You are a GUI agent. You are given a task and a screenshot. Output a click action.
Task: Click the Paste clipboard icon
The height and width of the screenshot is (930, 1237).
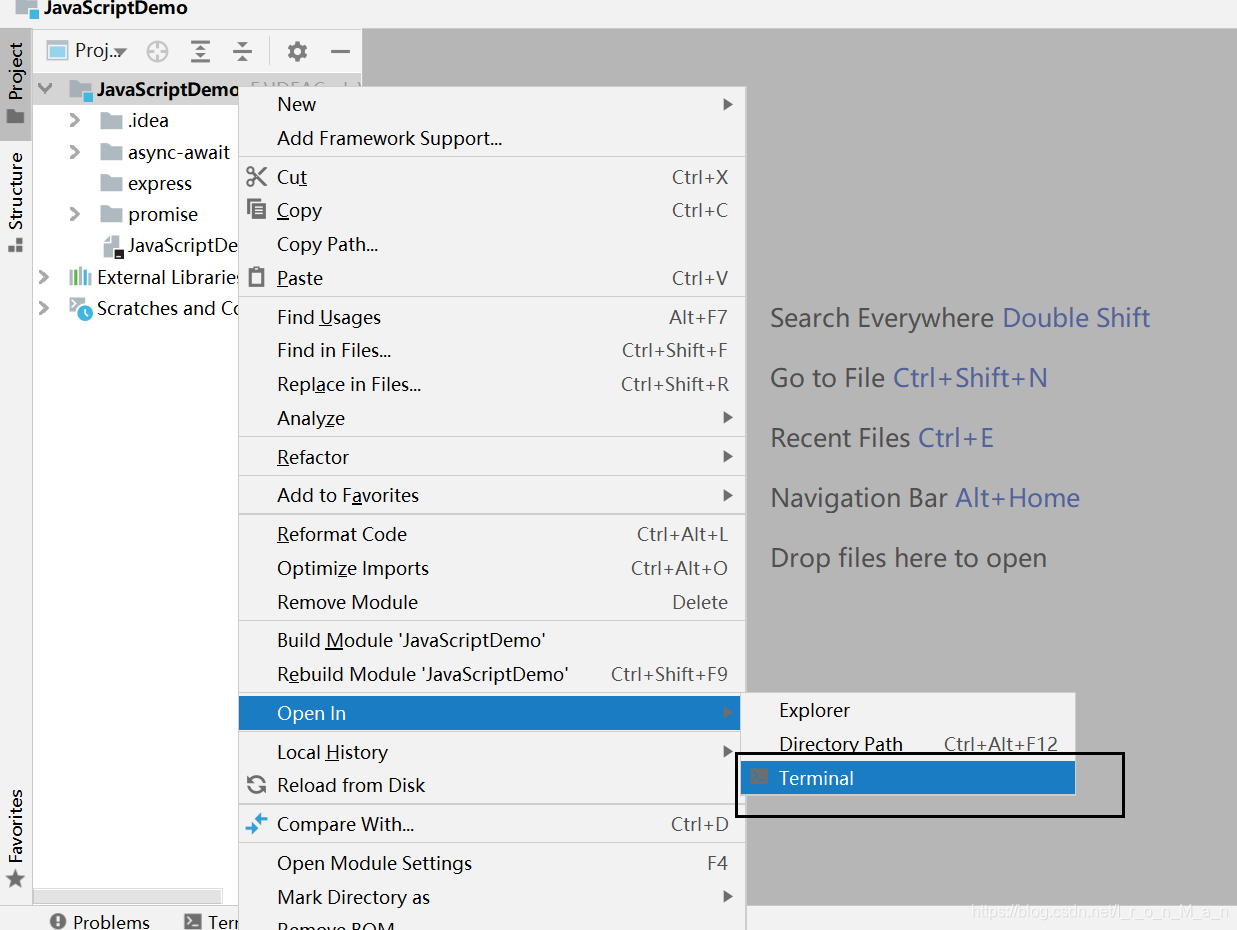pos(258,277)
